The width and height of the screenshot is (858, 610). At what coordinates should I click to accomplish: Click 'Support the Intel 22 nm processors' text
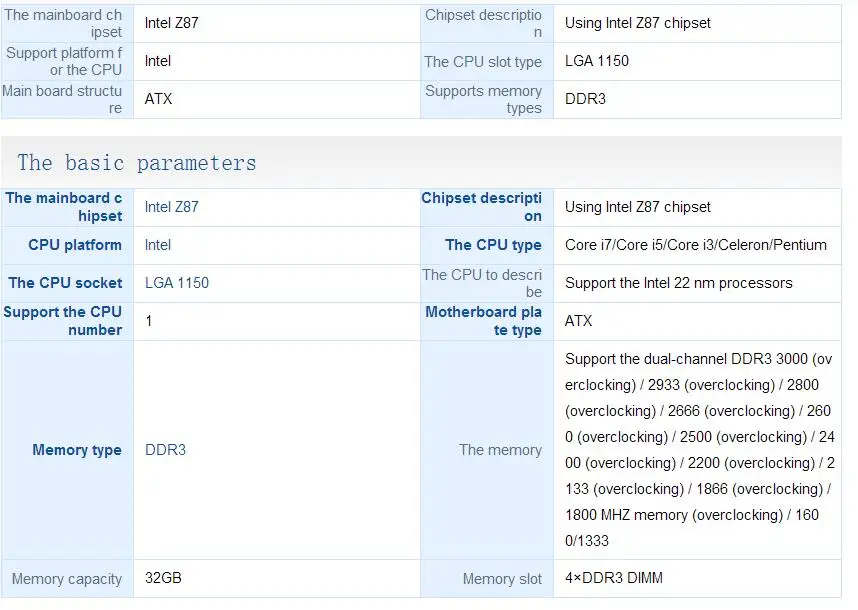coord(679,283)
